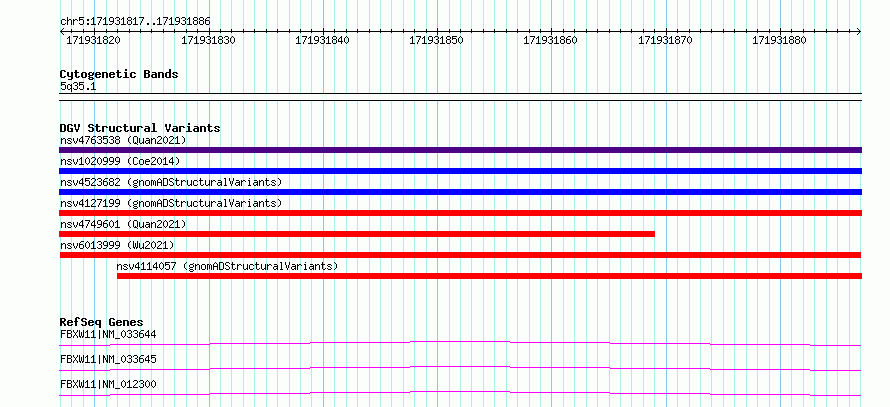Click the left arrow end of ruler
This screenshot has height=407, width=890.
(62, 32)
